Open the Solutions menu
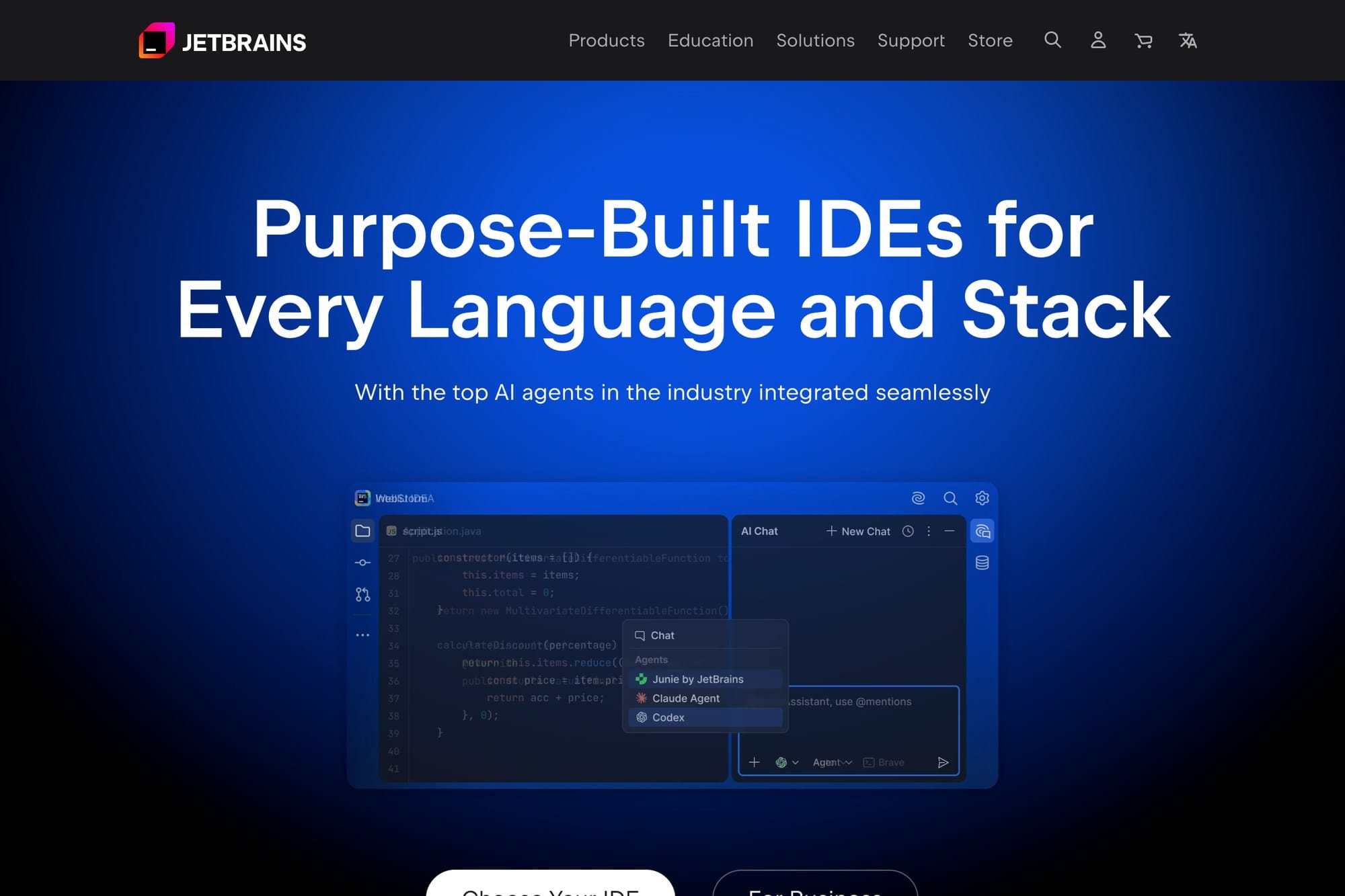1345x896 pixels. 815,40
